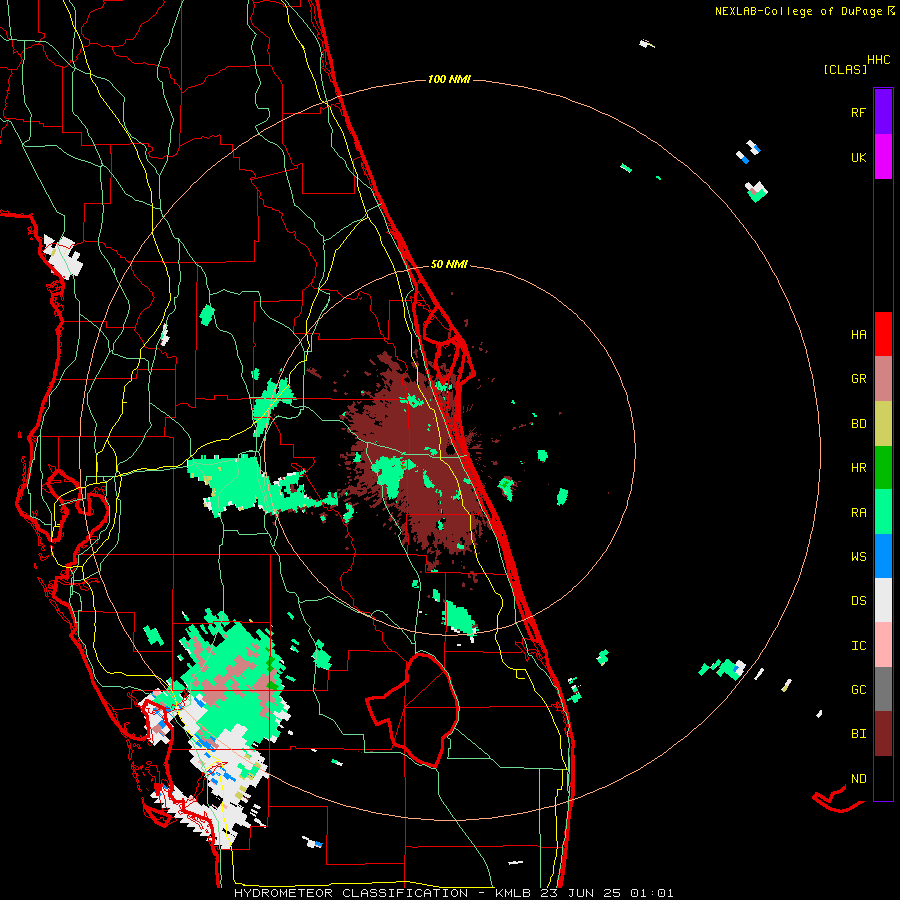900x900 pixels.
Task: Click the UK legend label
Action: [x=858, y=157]
